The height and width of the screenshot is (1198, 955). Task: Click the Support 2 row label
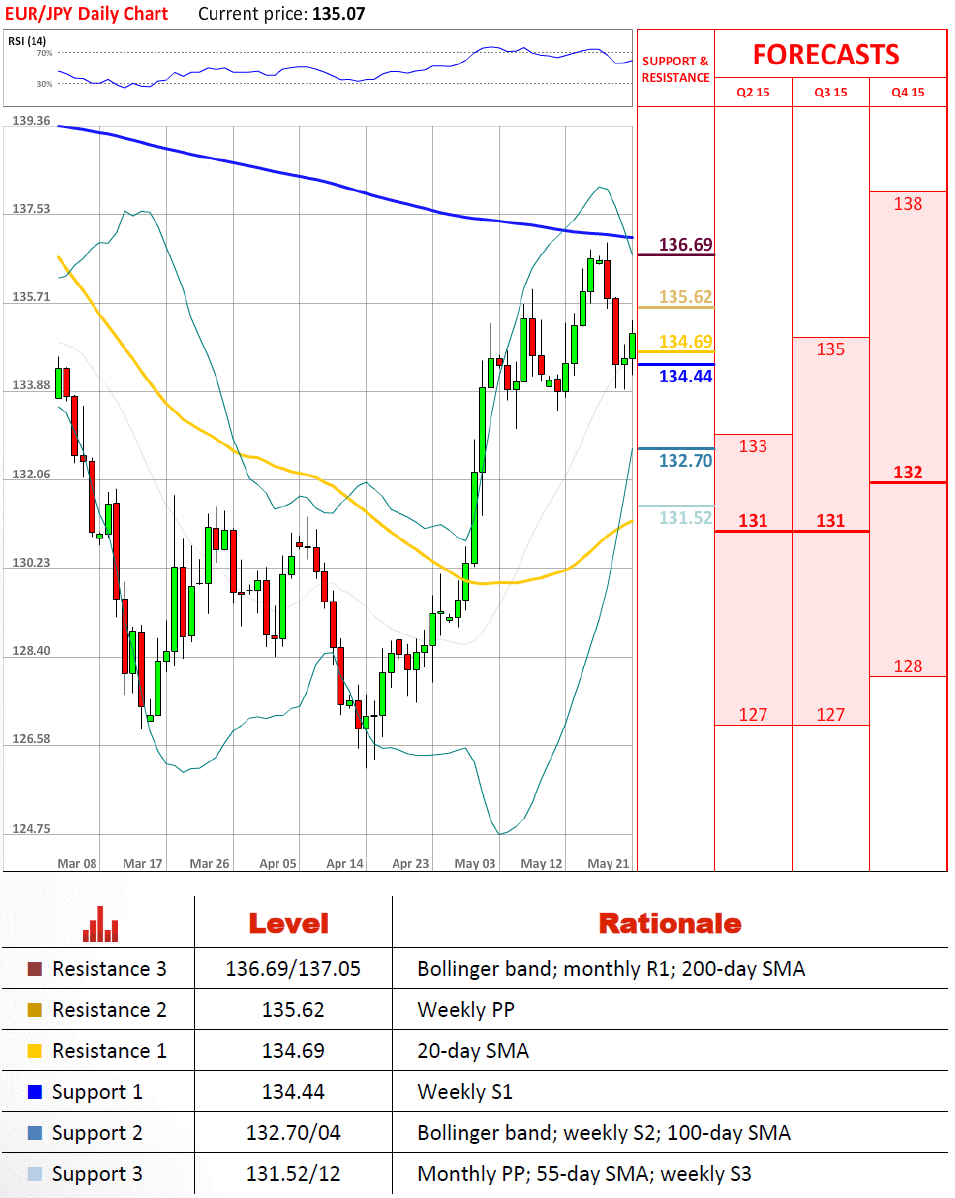coord(97,1134)
